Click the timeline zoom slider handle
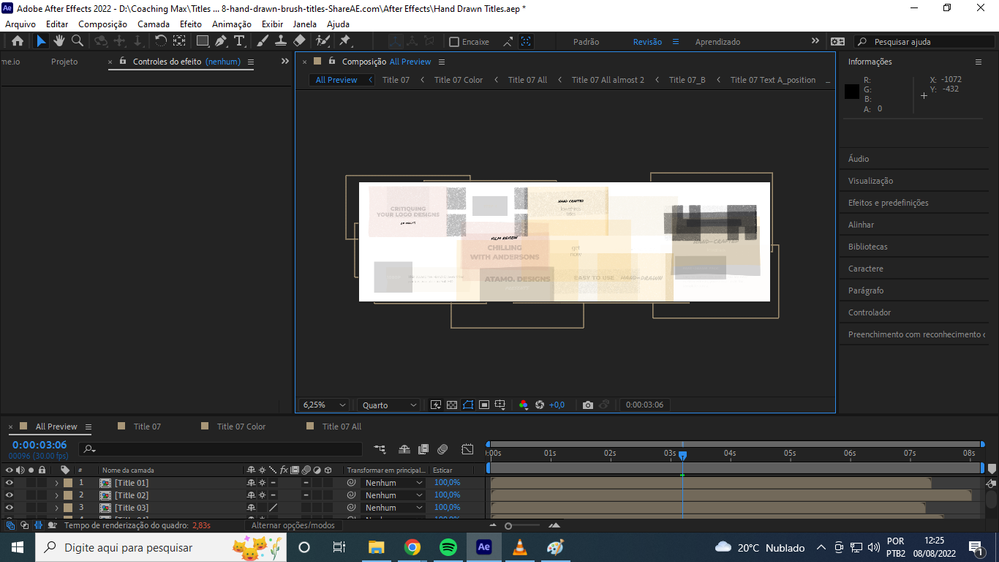This screenshot has width=999, height=562. tap(508, 526)
